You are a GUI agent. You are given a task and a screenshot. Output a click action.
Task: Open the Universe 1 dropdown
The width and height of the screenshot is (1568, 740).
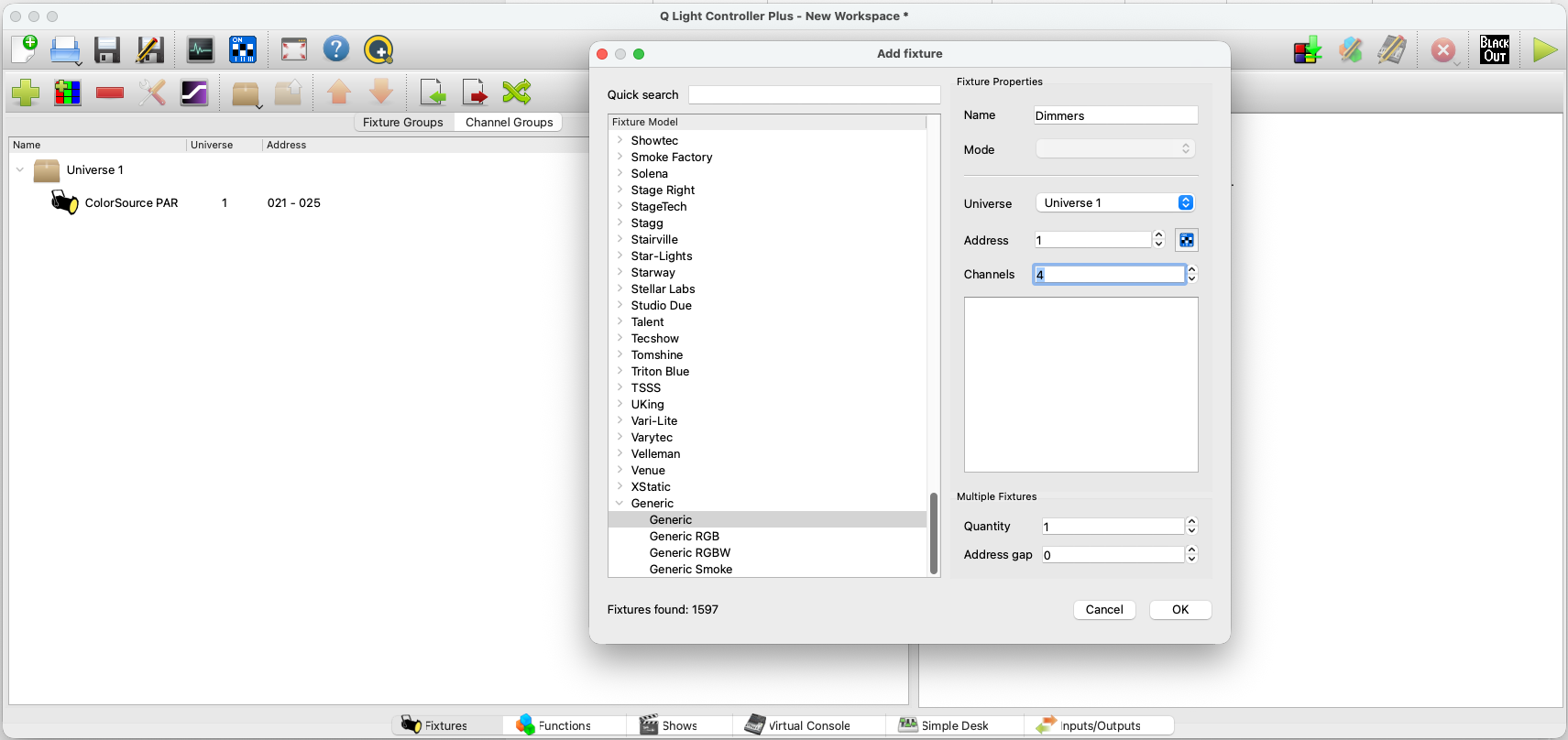1114,203
